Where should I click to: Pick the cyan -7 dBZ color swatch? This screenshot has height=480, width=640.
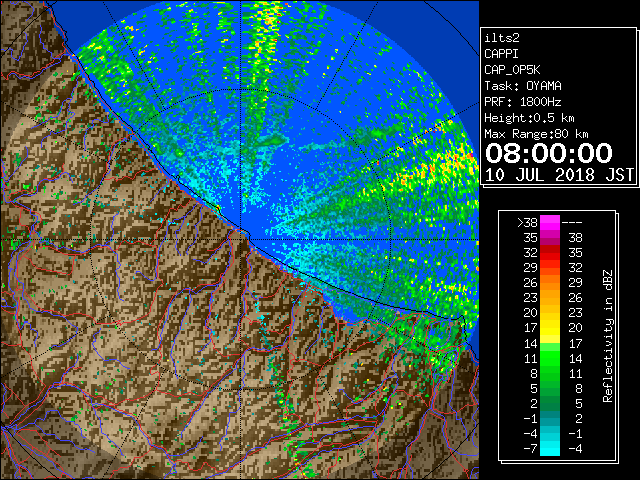pos(550,448)
